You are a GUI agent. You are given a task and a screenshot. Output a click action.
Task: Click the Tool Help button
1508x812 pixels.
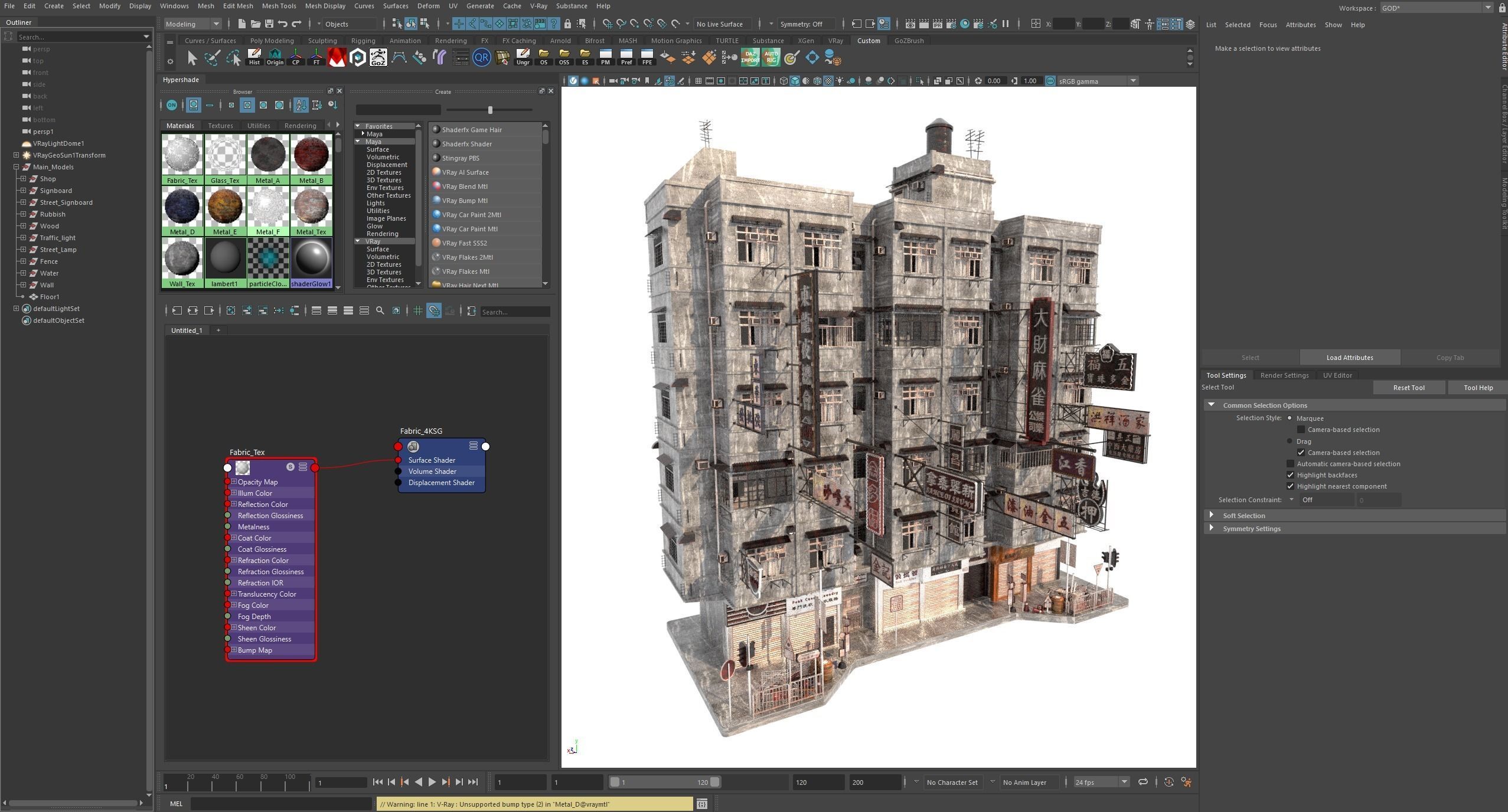tap(1478, 388)
